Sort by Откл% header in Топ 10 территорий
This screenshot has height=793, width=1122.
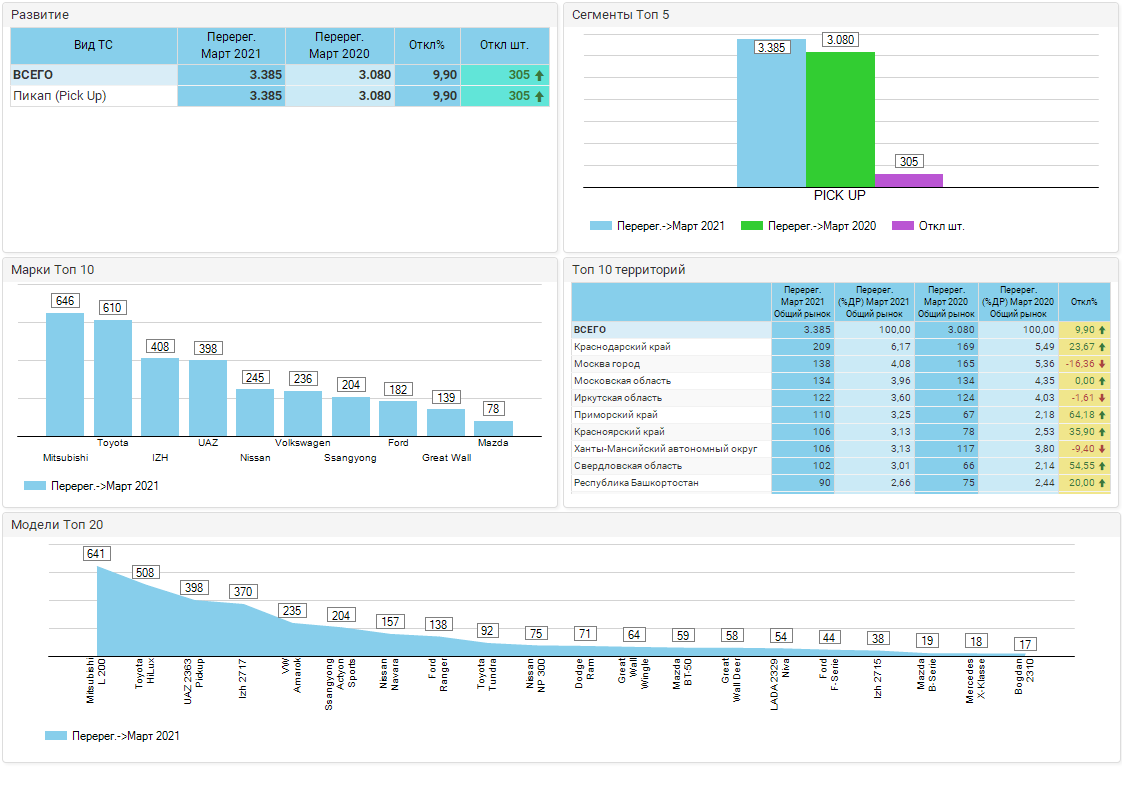1083,302
